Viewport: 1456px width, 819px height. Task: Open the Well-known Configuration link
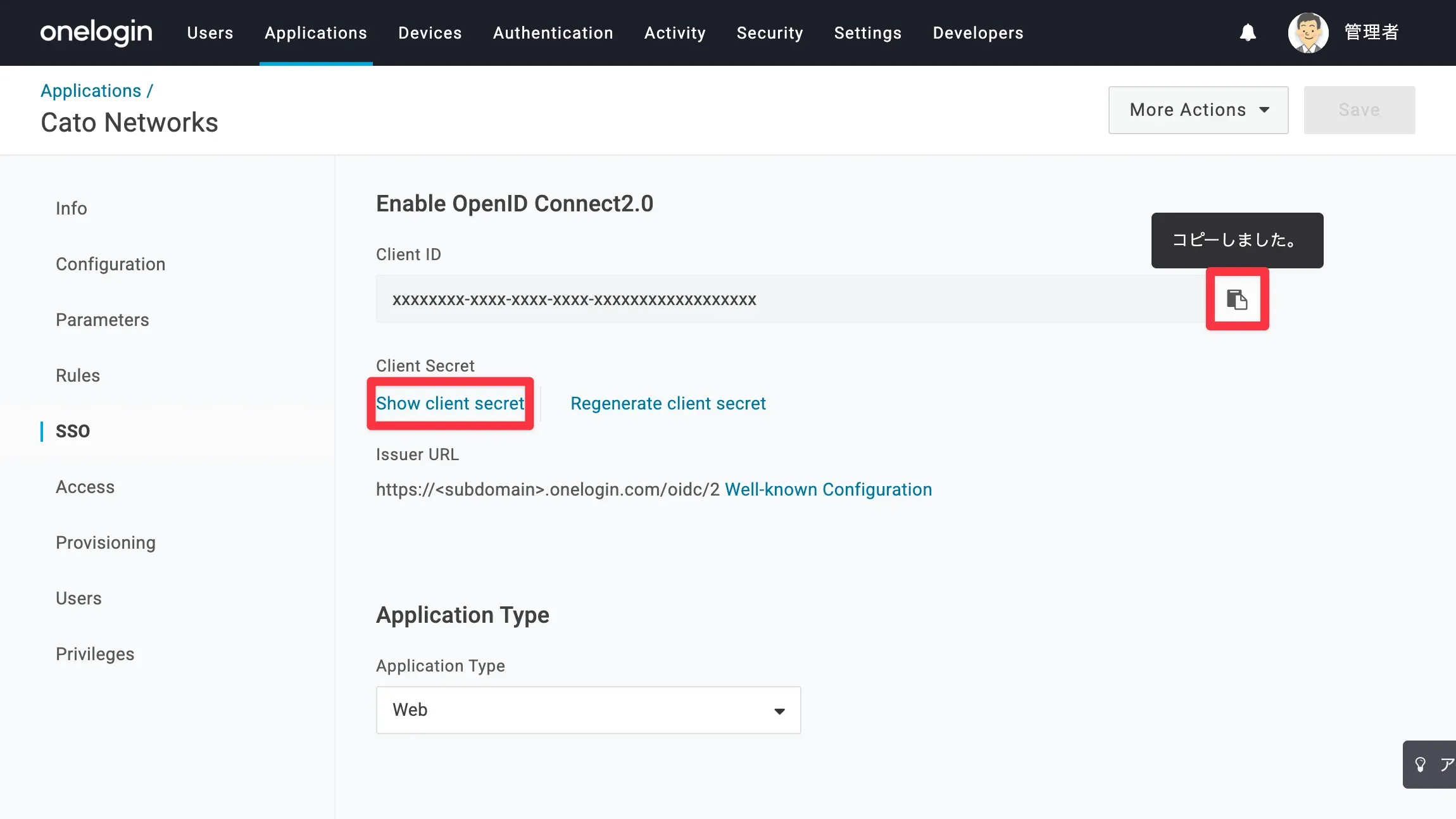point(828,490)
